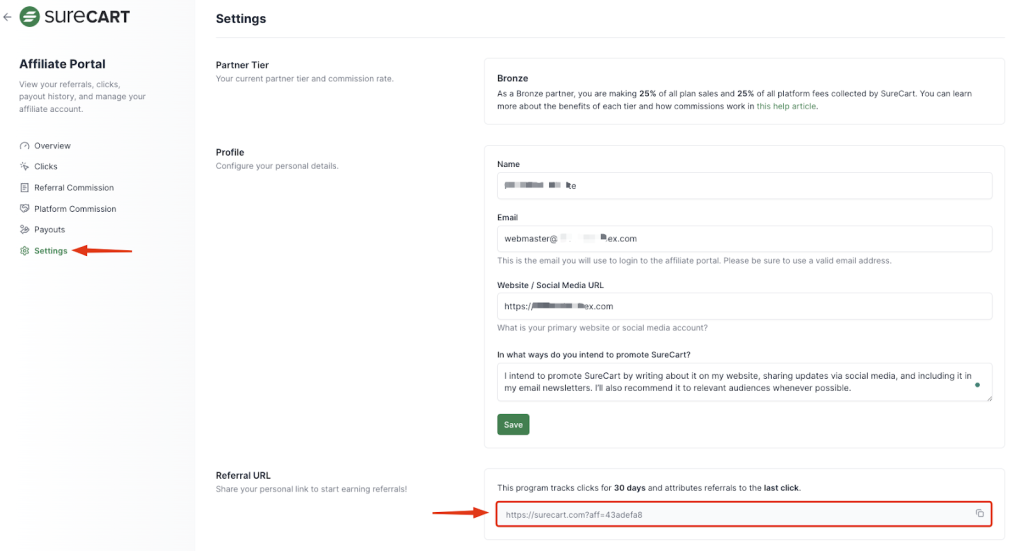This screenshot has height=551, width=1024.
Task: Open the Payouts section
Action: tap(50, 230)
